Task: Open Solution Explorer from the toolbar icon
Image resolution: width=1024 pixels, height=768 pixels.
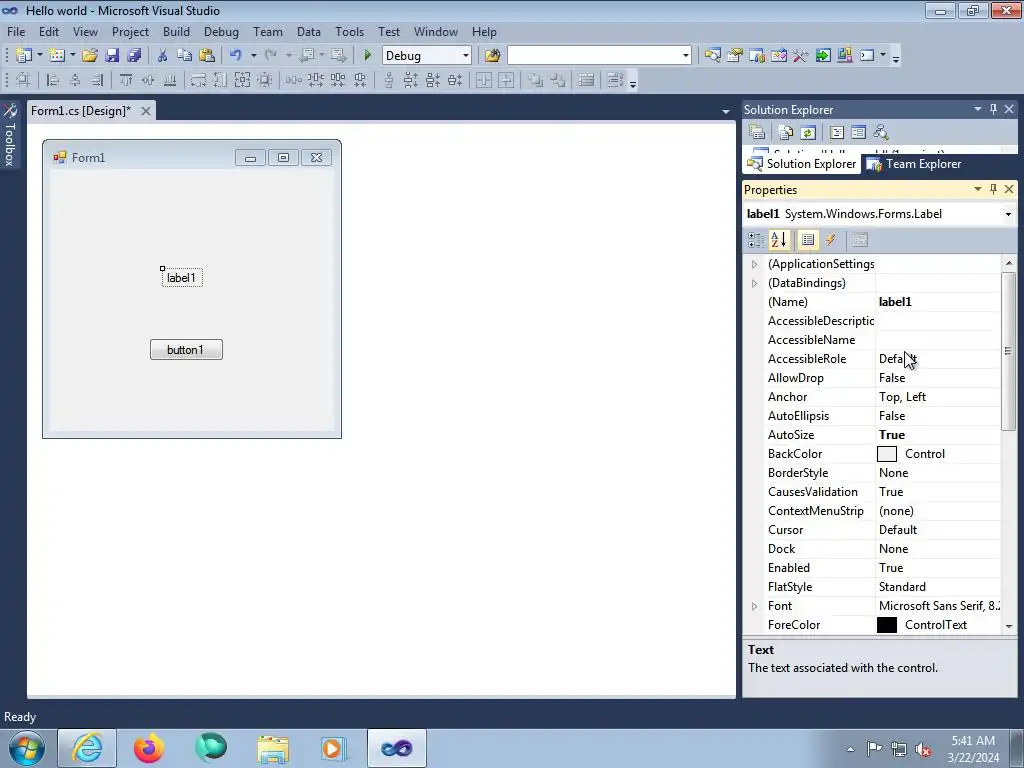Action: (x=712, y=56)
